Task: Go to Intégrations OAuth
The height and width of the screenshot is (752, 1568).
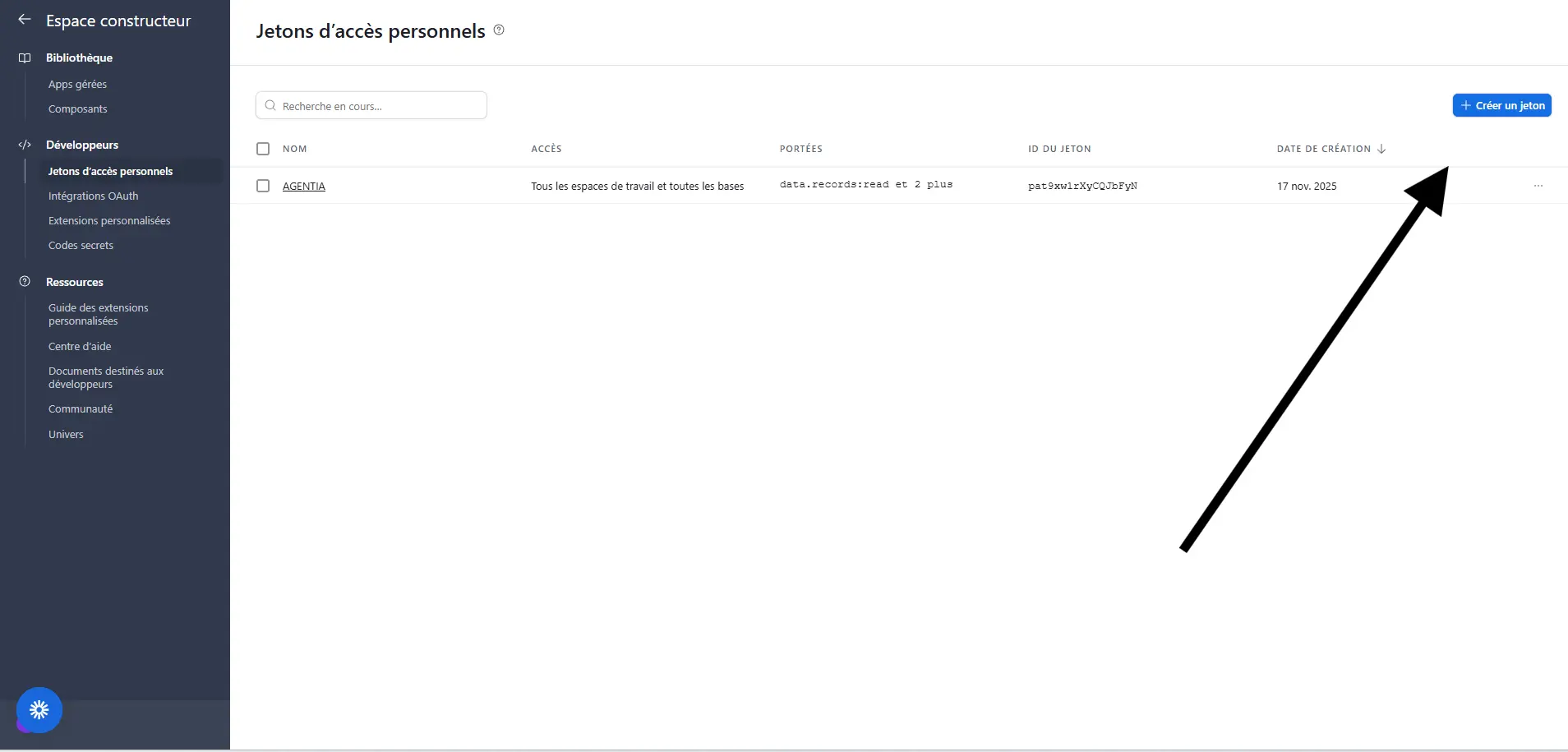Action: pos(93,196)
